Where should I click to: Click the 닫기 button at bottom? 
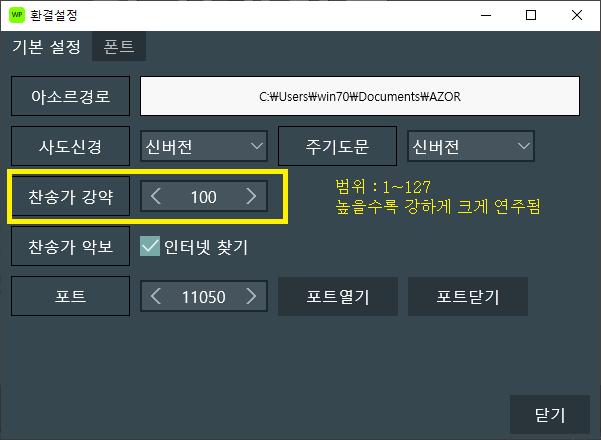click(550, 414)
